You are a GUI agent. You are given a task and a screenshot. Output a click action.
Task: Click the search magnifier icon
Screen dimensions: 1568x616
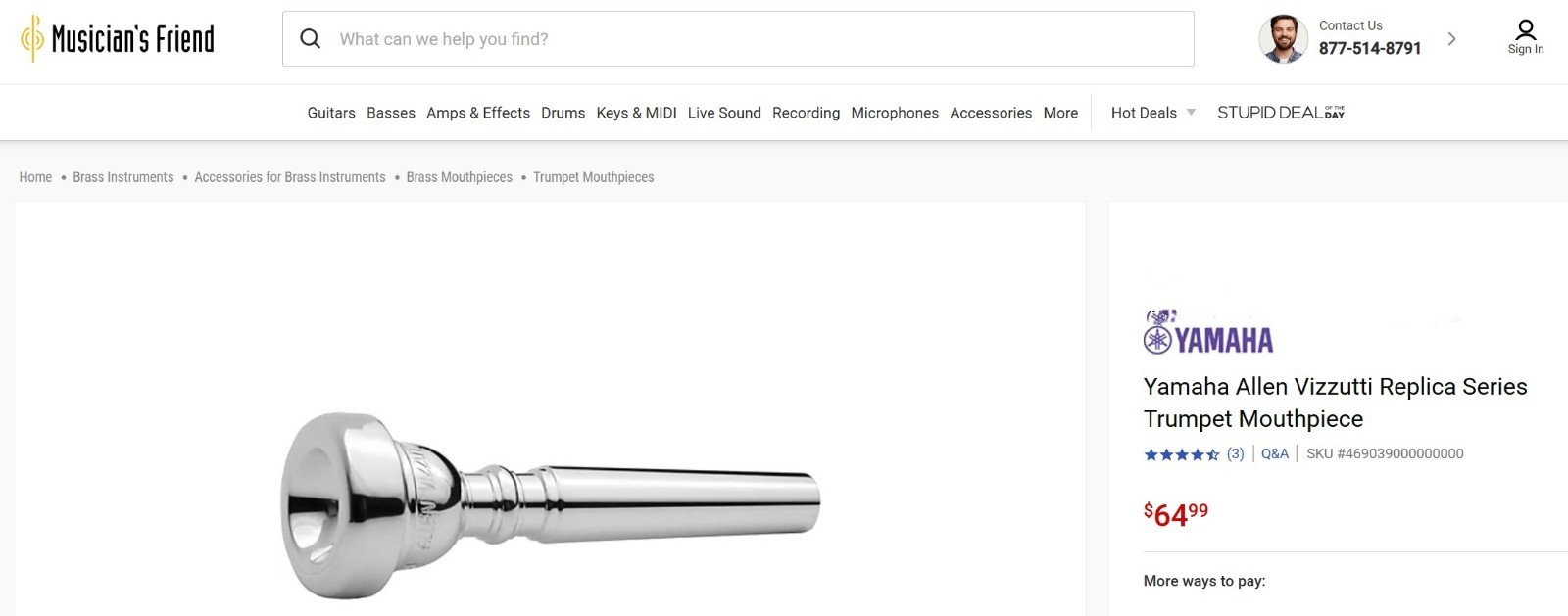pos(311,39)
